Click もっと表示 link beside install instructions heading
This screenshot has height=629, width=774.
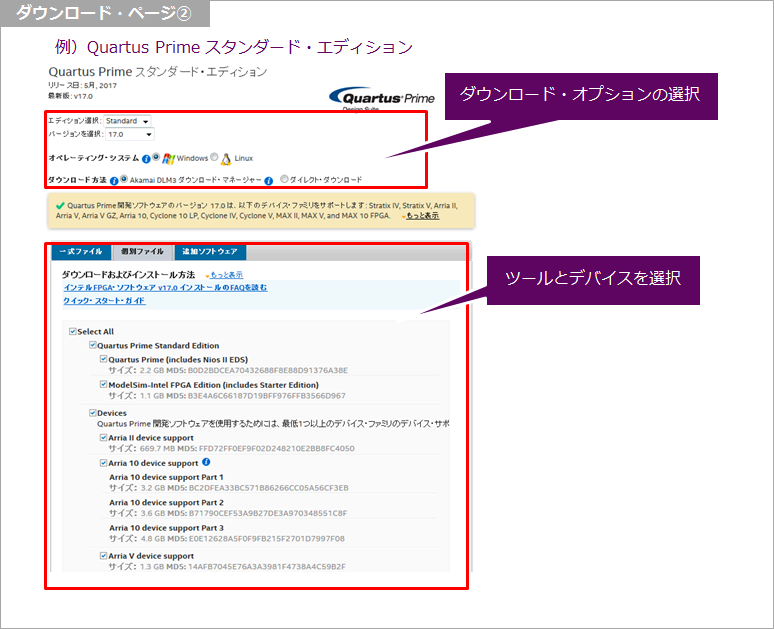click(227, 275)
